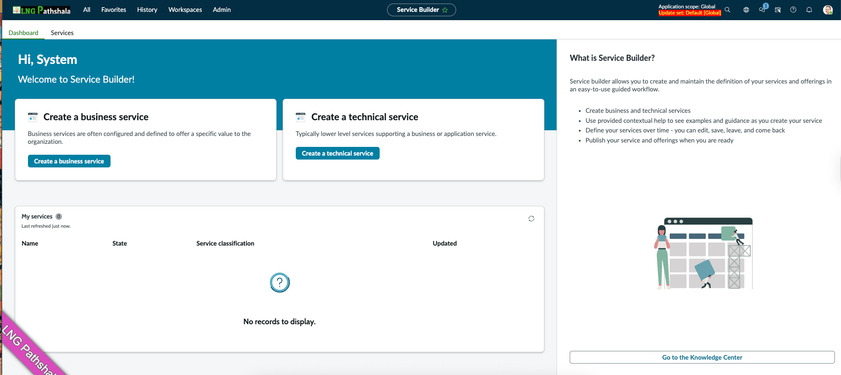Click the 'Create a technical service' card heading
This screenshot has height=375, width=841.
pyautogui.click(x=365, y=117)
